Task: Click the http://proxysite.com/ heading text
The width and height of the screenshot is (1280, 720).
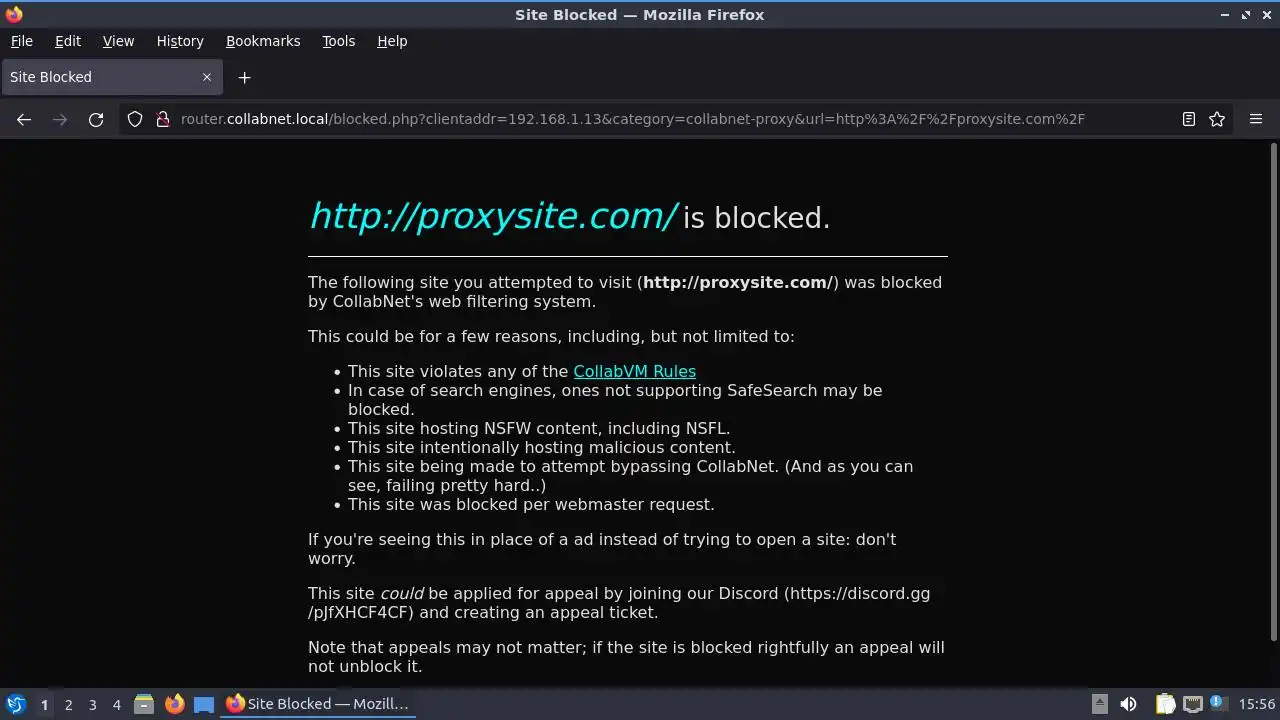Action: coord(493,216)
